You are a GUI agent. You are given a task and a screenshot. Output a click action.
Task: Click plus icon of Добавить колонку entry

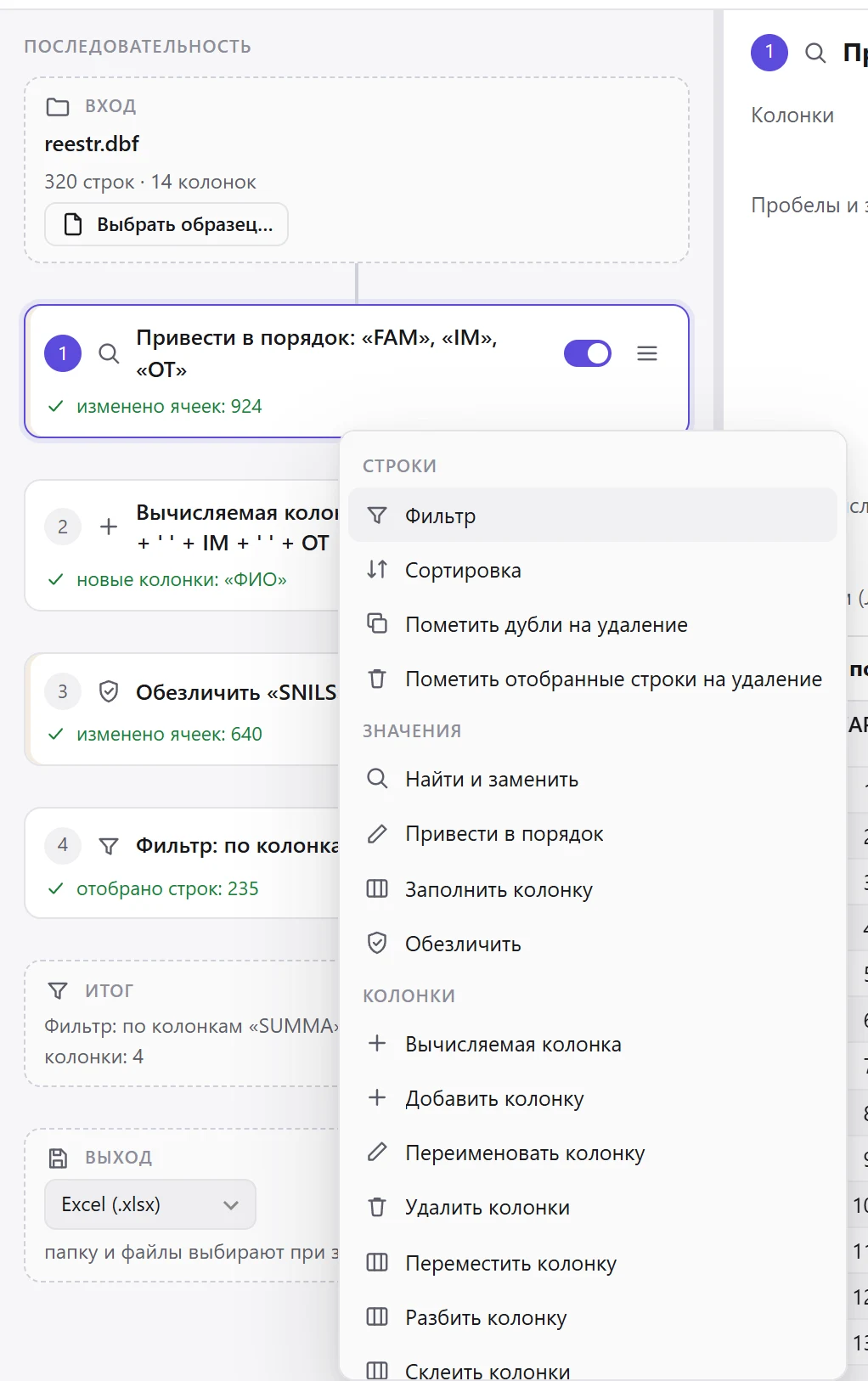[x=377, y=1097]
